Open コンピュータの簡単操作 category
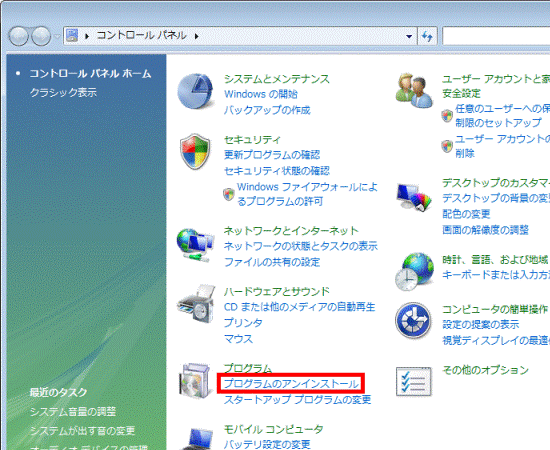The height and width of the screenshot is (450, 550). 495,309
